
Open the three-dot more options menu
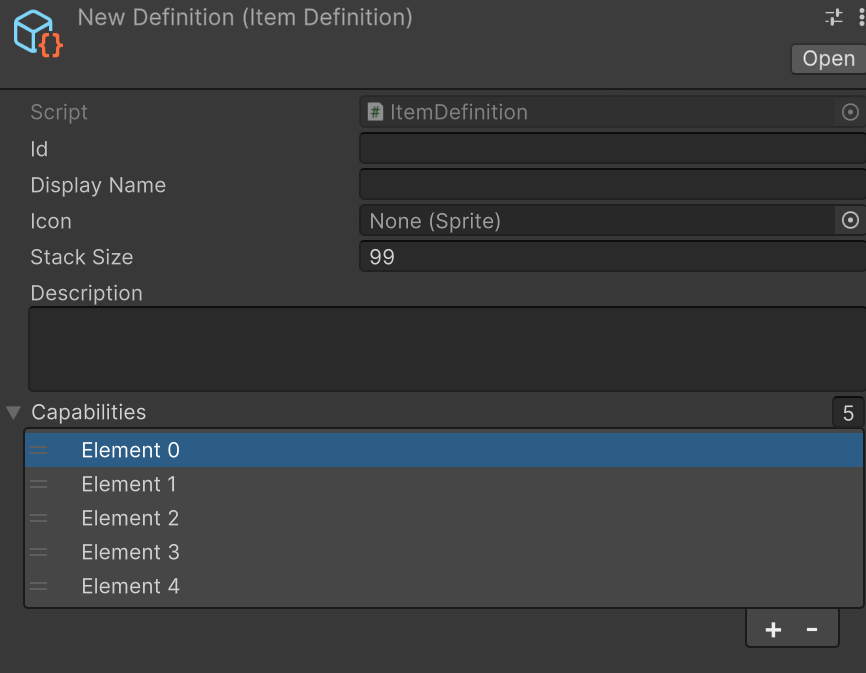[860, 17]
